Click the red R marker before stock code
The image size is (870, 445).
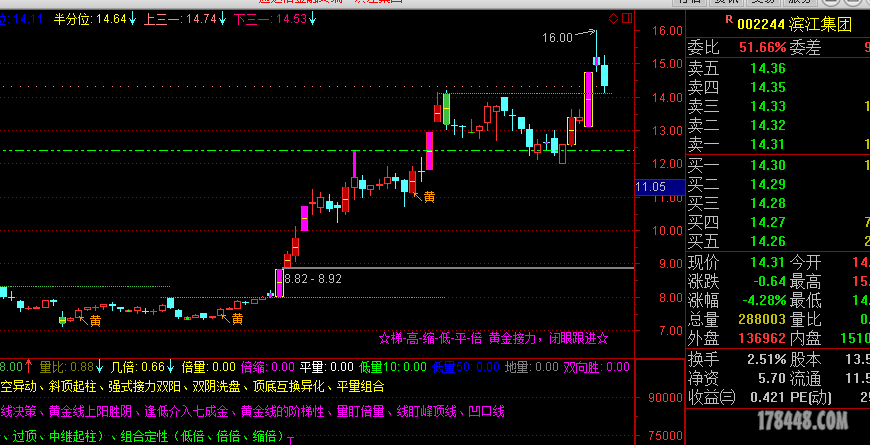pyautogui.click(x=729, y=19)
